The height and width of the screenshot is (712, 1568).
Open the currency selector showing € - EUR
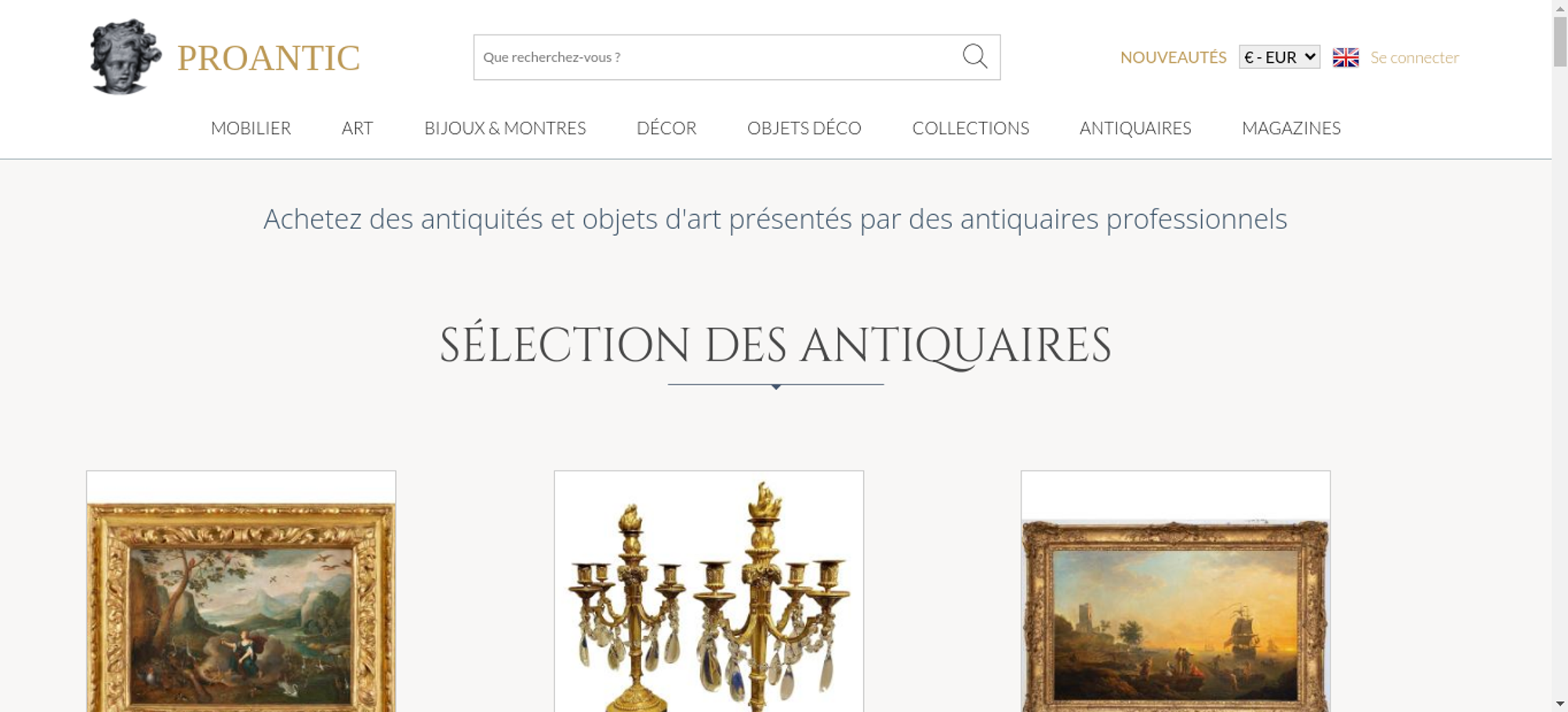pyautogui.click(x=1279, y=57)
